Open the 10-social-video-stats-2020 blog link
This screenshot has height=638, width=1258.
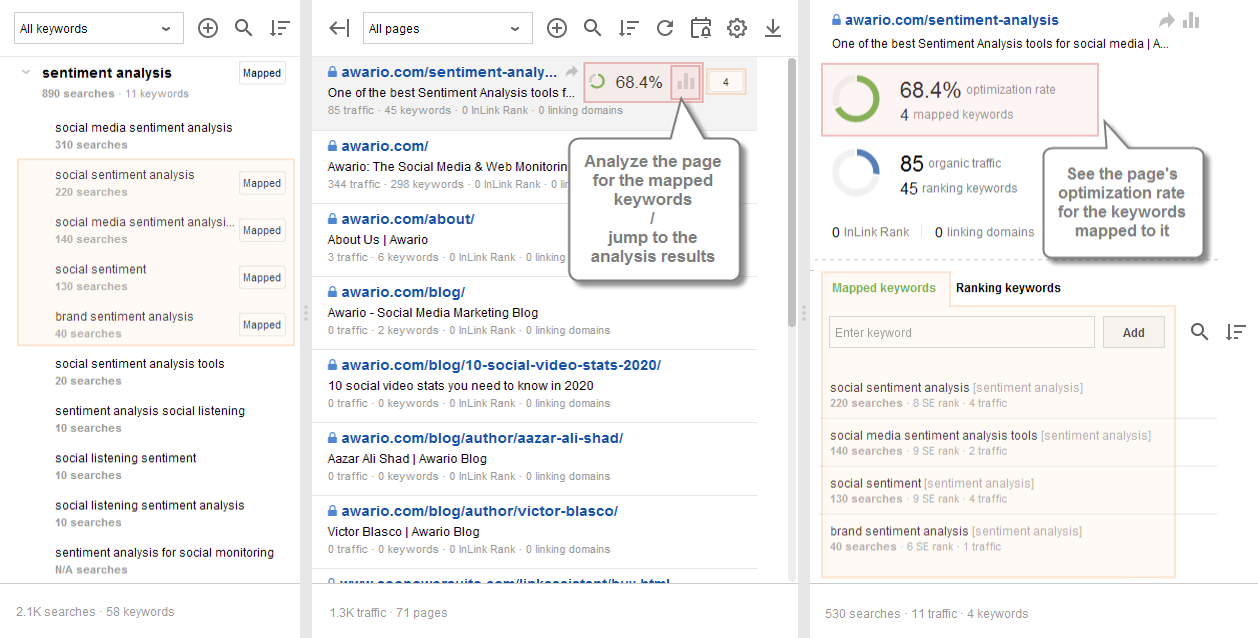click(x=501, y=365)
